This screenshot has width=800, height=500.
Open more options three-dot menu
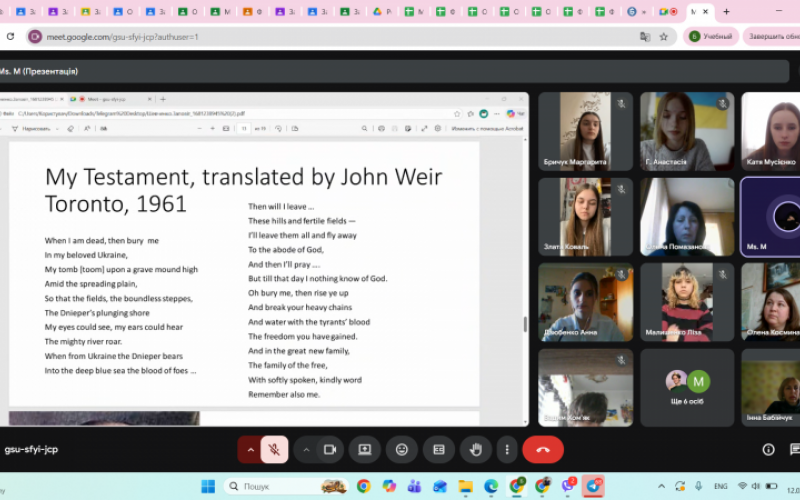click(507, 450)
